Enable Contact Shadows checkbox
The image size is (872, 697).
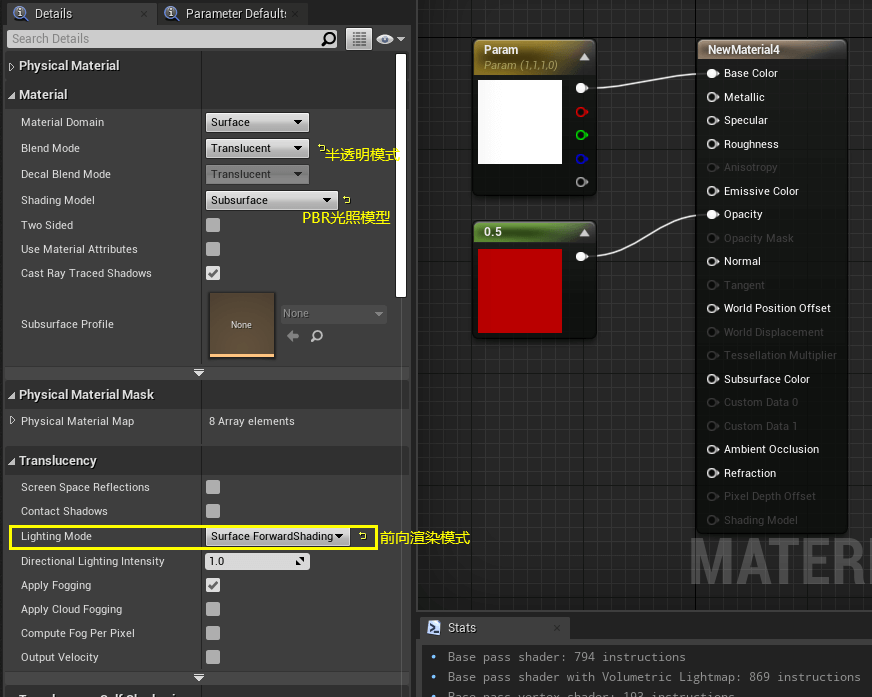(213, 511)
